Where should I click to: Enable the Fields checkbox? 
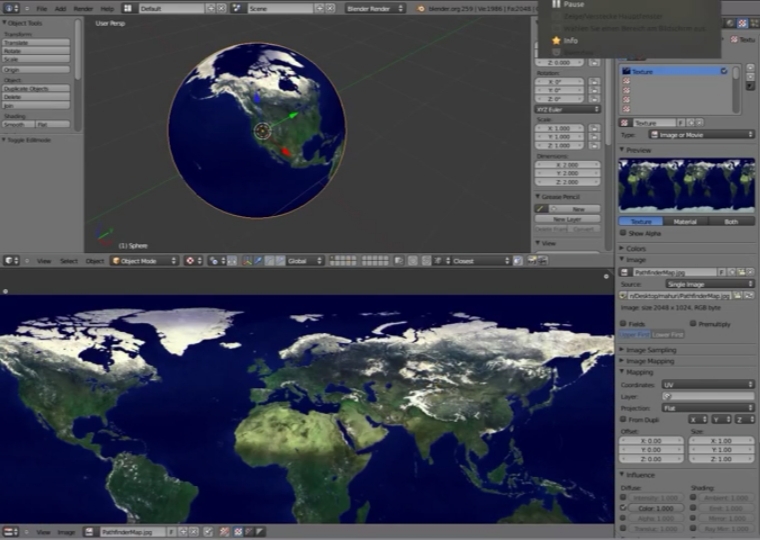[x=623, y=323]
